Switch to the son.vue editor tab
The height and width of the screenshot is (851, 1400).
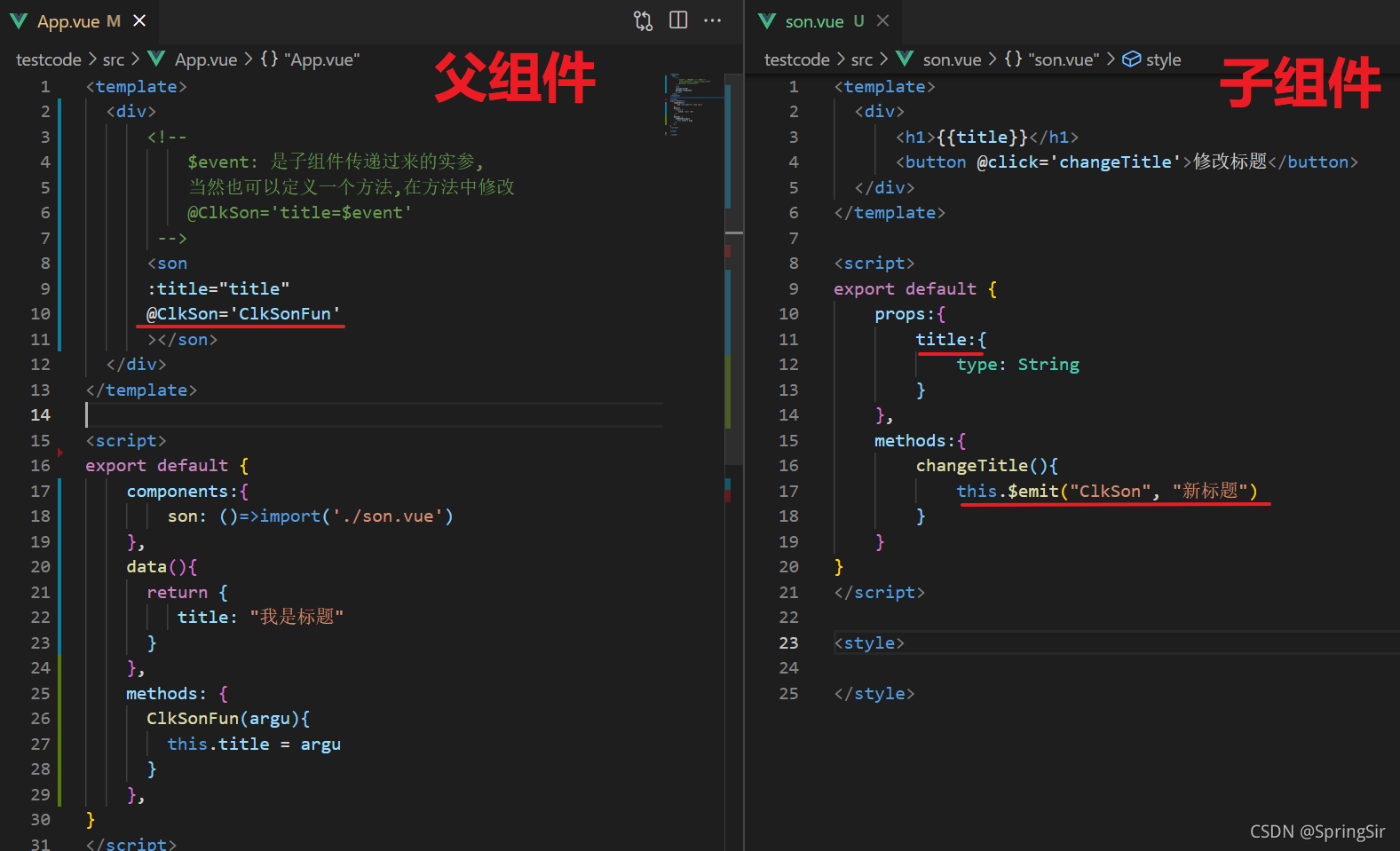coord(825,21)
